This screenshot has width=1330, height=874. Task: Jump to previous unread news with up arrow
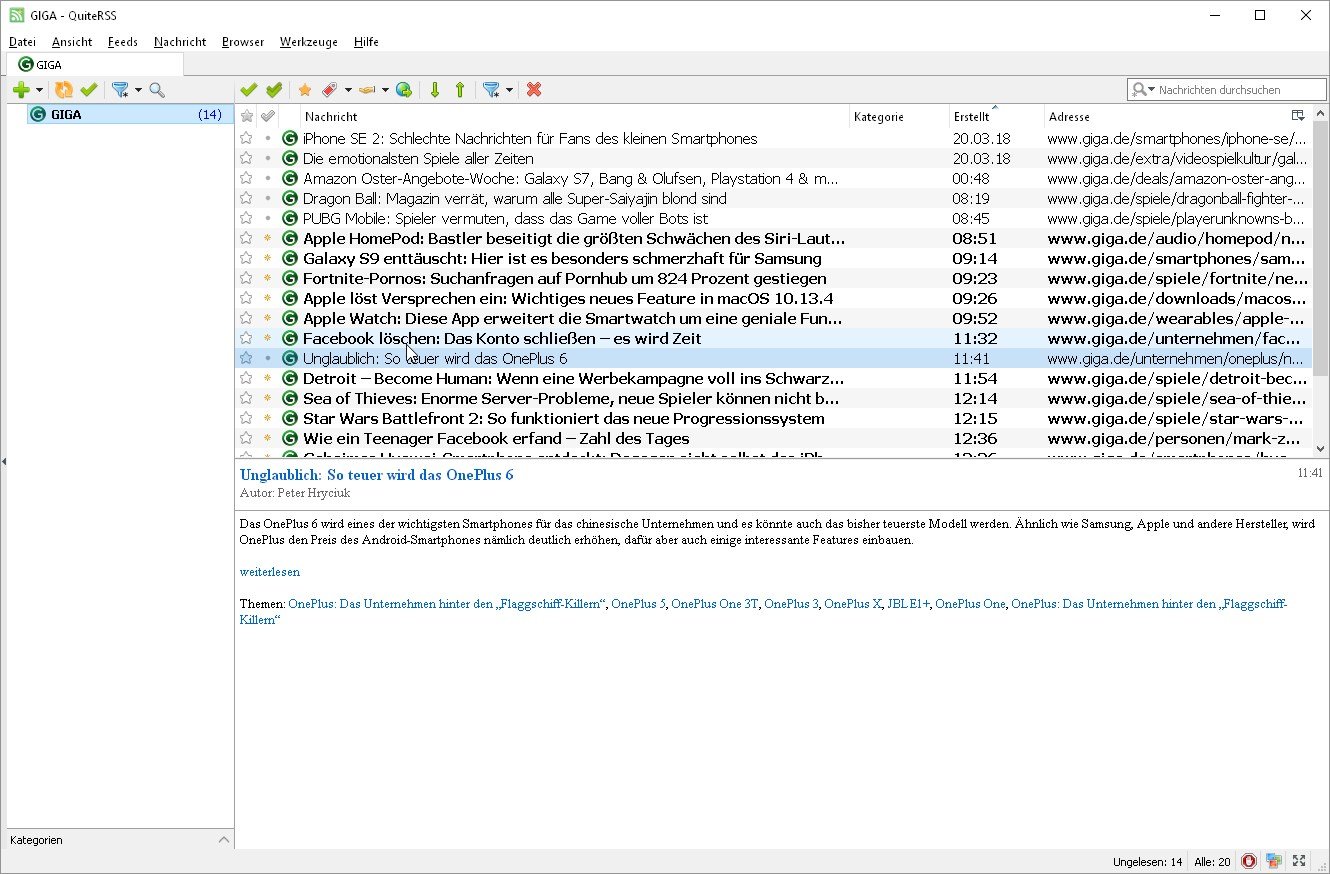click(x=459, y=89)
